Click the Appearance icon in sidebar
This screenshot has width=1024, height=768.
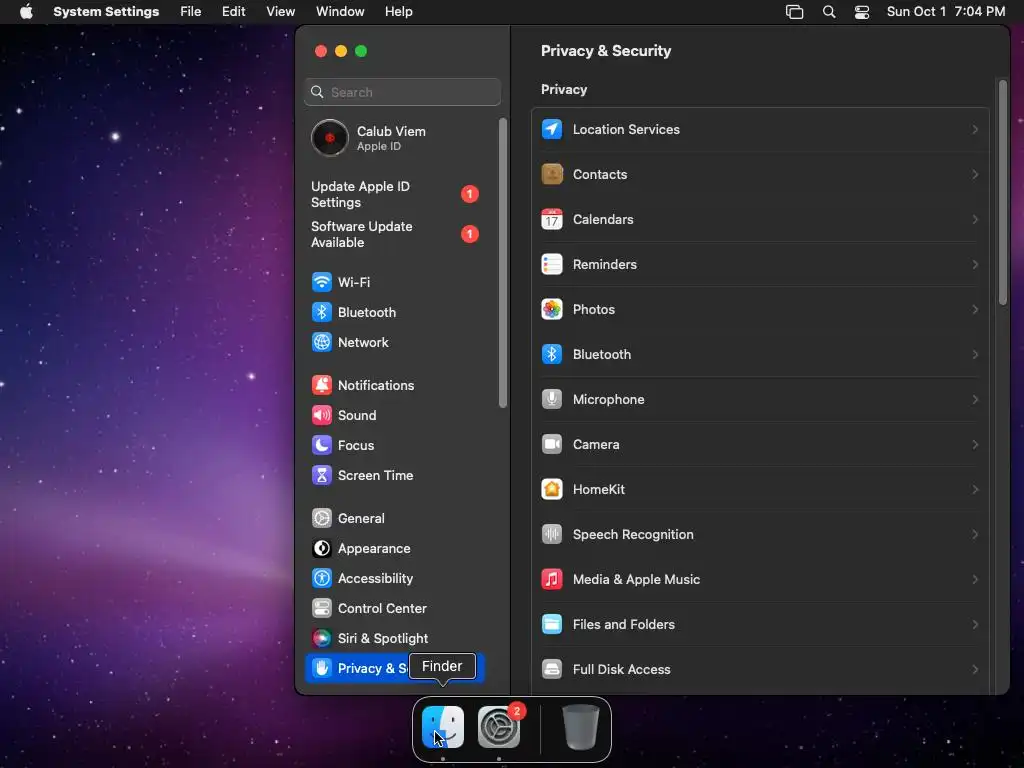pyautogui.click(x=321, y=549)
